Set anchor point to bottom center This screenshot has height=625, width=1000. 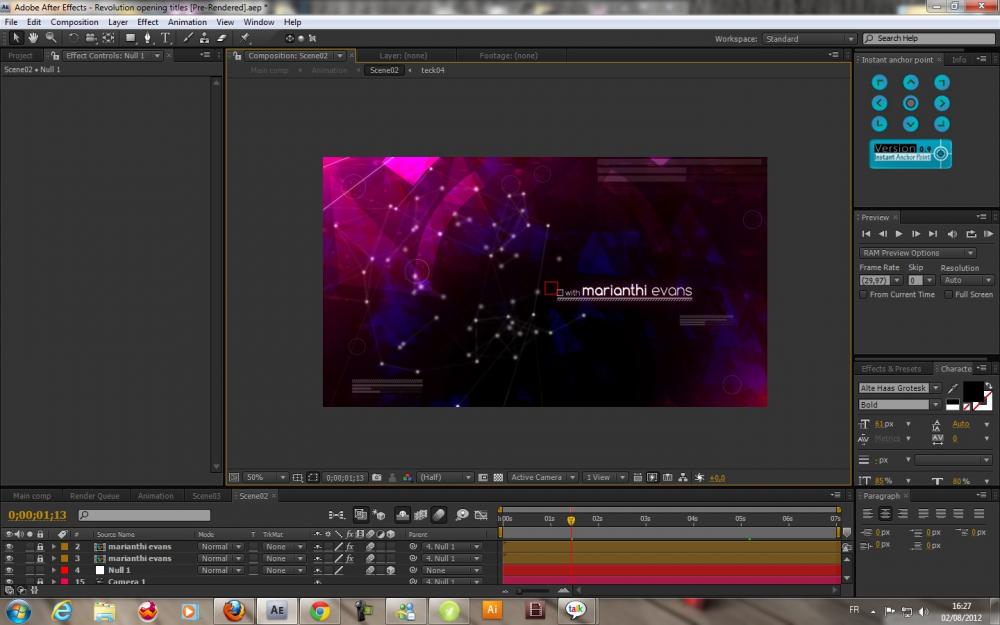coord(911,124)
